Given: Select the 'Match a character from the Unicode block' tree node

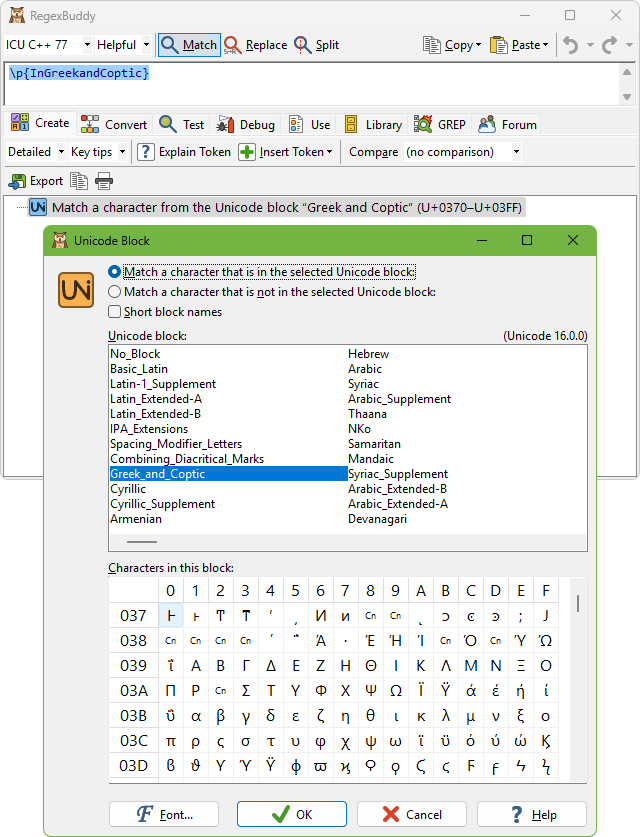Looking at the screenshot, I should [x=276, y=207].
